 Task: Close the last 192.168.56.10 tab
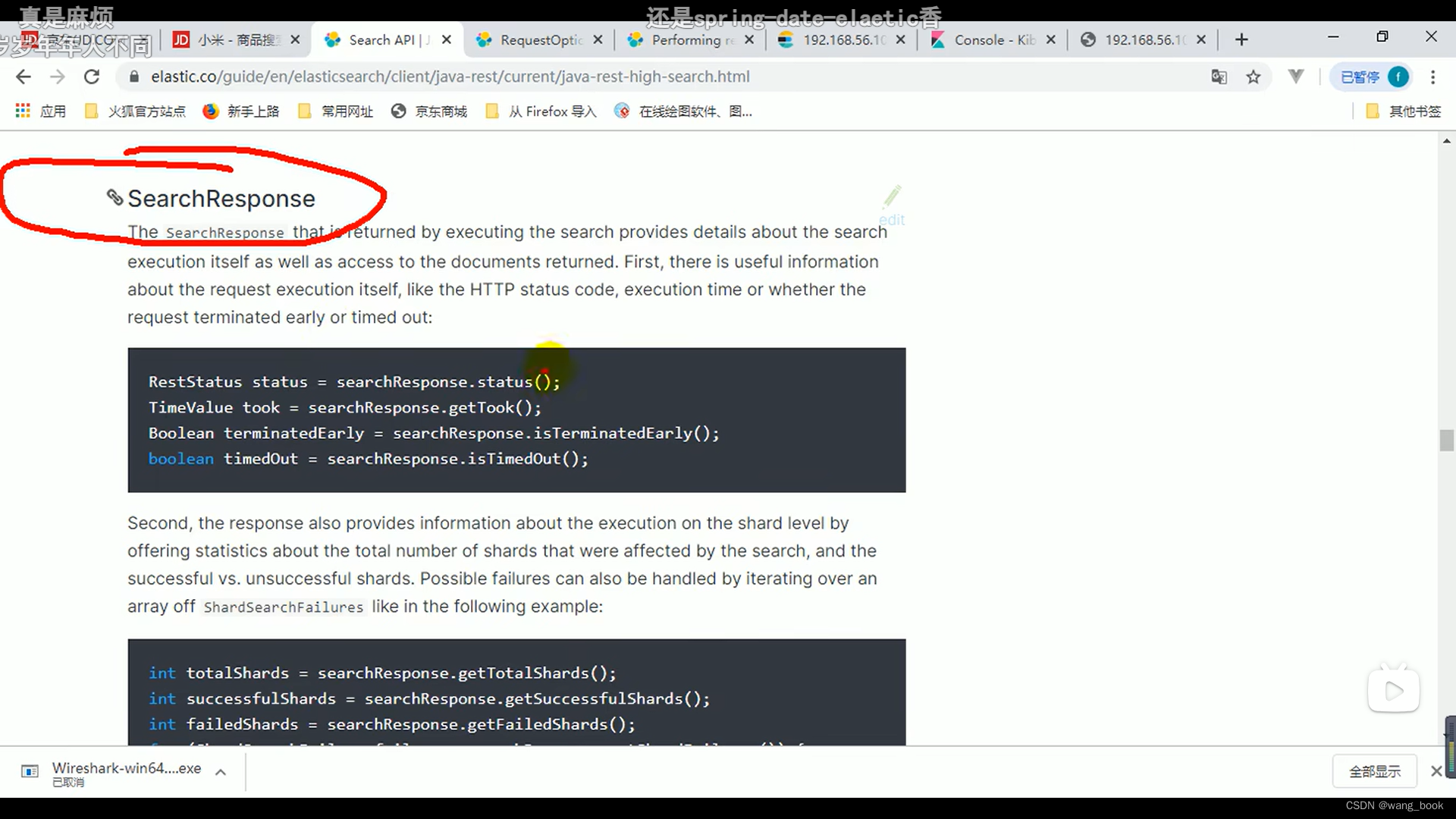click(x=1201, y=39)
